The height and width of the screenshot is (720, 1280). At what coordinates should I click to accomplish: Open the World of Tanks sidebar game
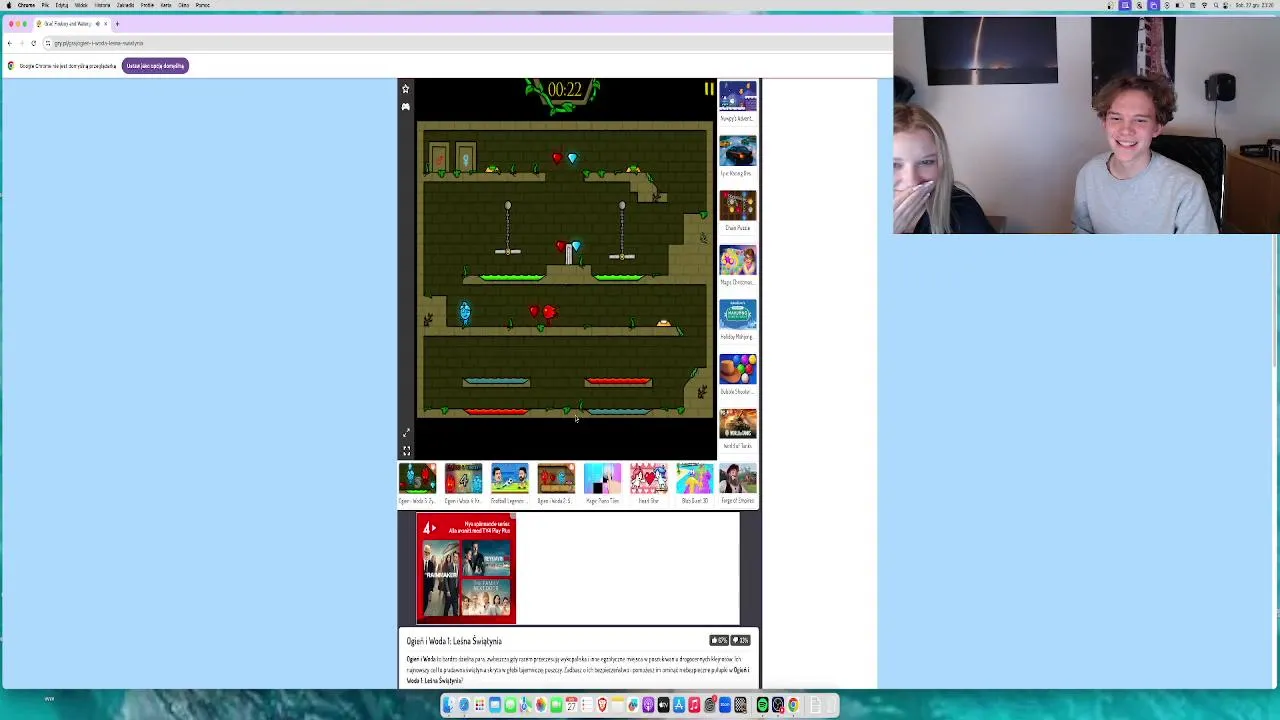click(738, 424)
